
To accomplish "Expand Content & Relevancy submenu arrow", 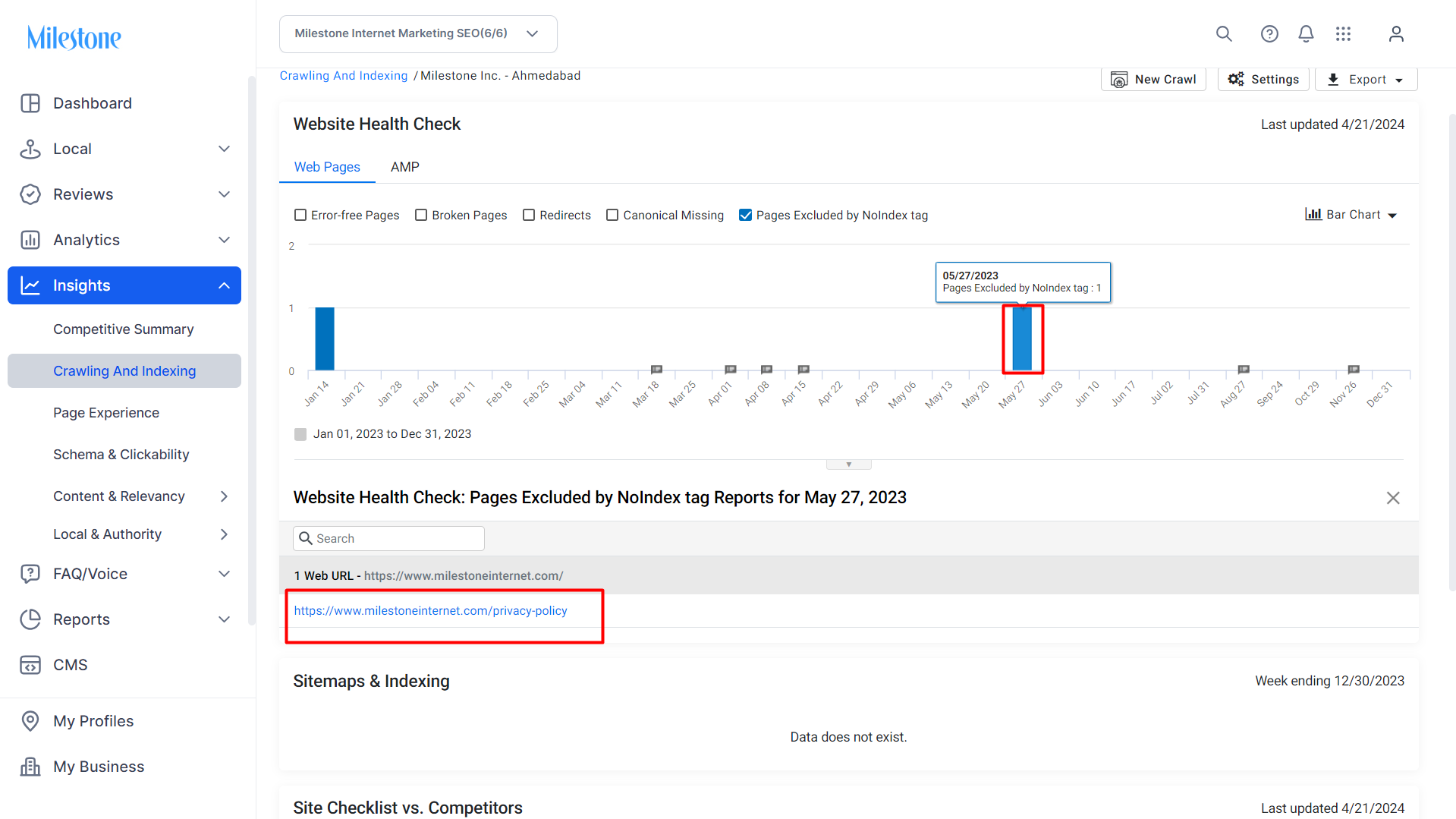I will 224,496.
